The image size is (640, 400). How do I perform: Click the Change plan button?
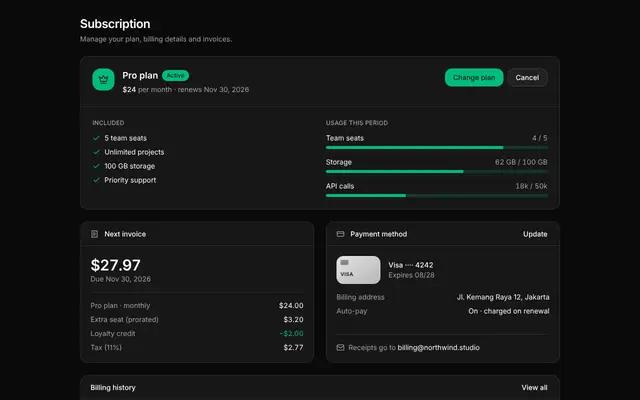pyautogui.click(x=474, y=78)
